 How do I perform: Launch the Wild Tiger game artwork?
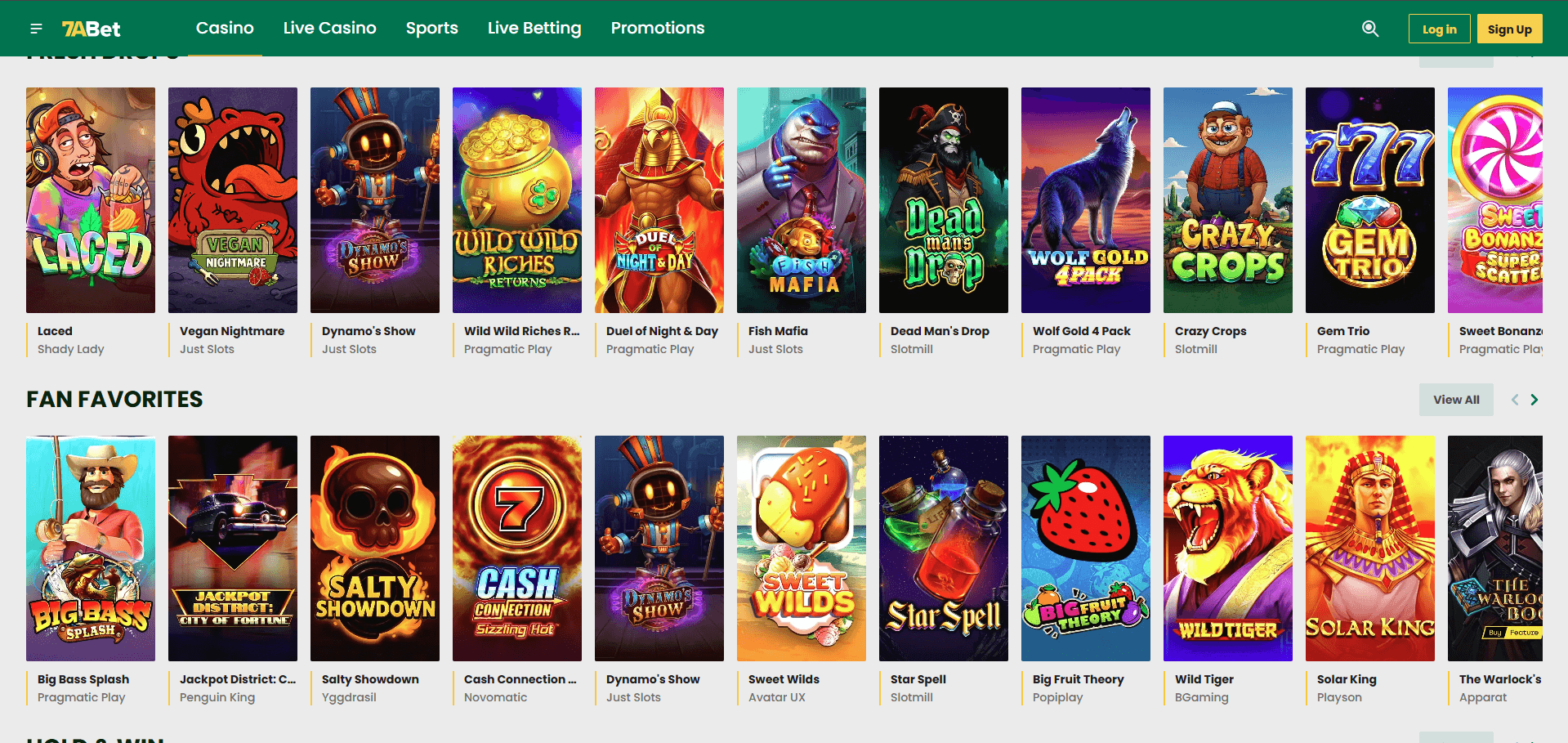tap(1228, 548)
